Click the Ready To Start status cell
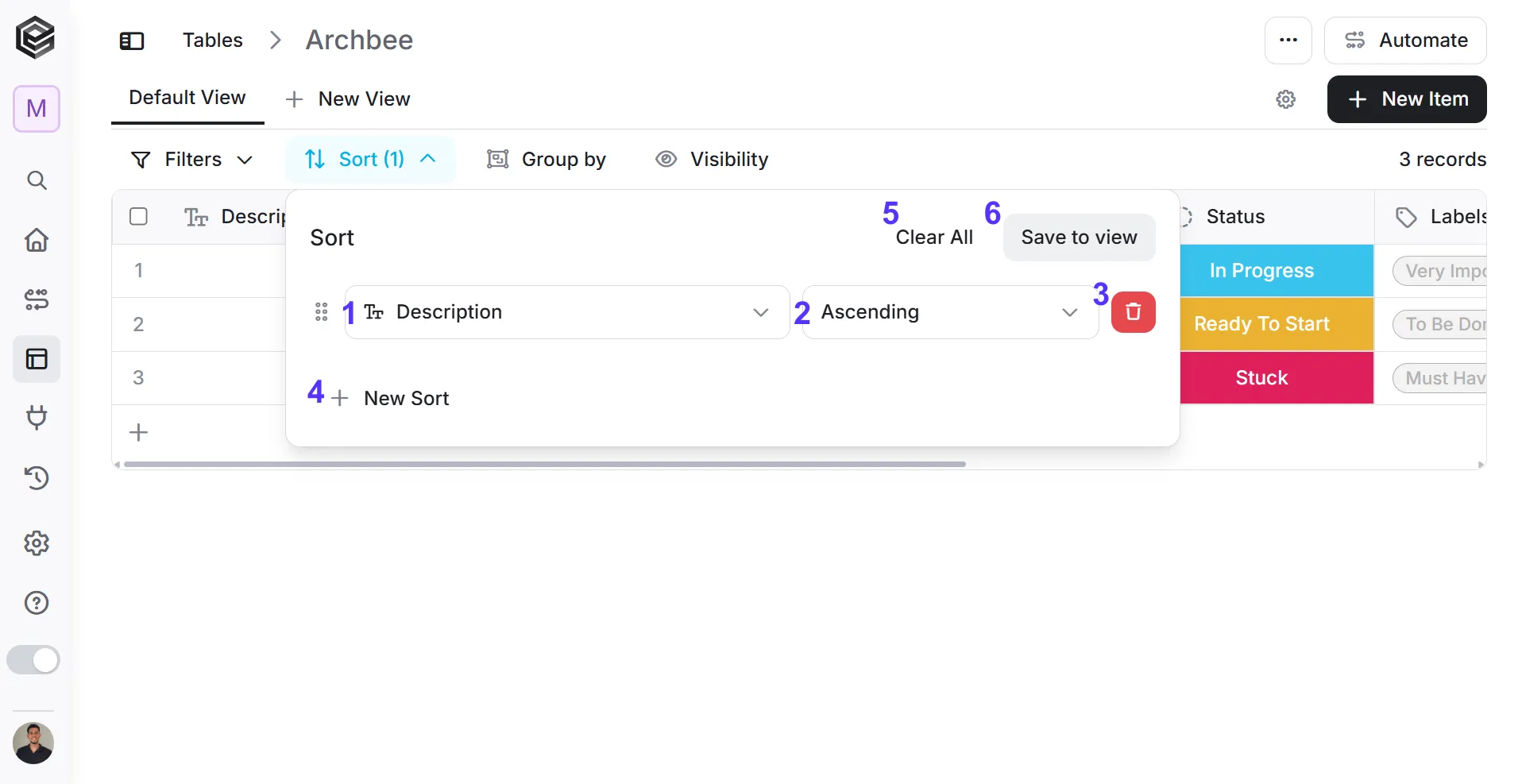1522x784 pixels. point(1277,324)
